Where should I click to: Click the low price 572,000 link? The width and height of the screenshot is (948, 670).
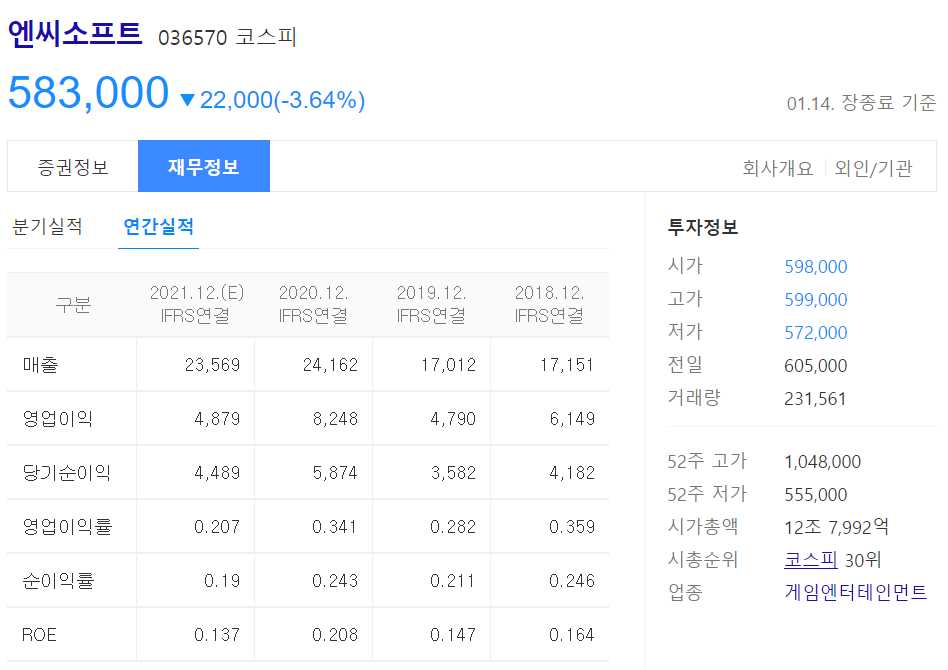coord(814,332)
